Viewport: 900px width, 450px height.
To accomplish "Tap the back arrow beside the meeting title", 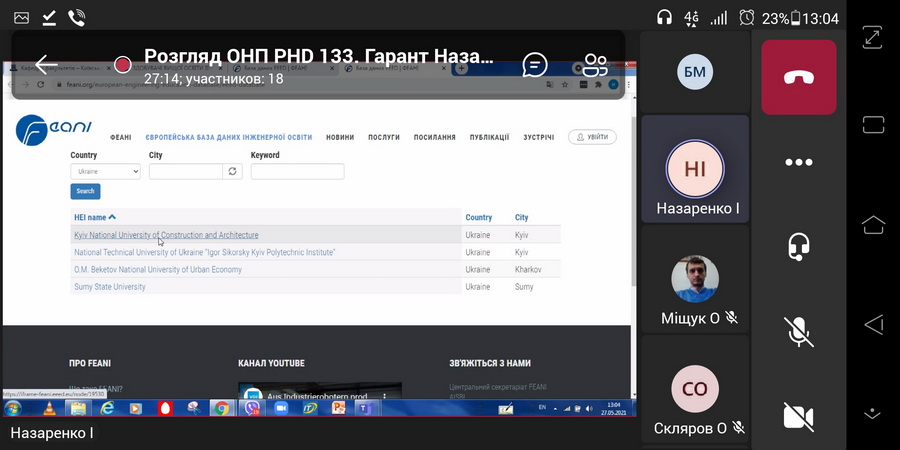I will click(46, 65).
